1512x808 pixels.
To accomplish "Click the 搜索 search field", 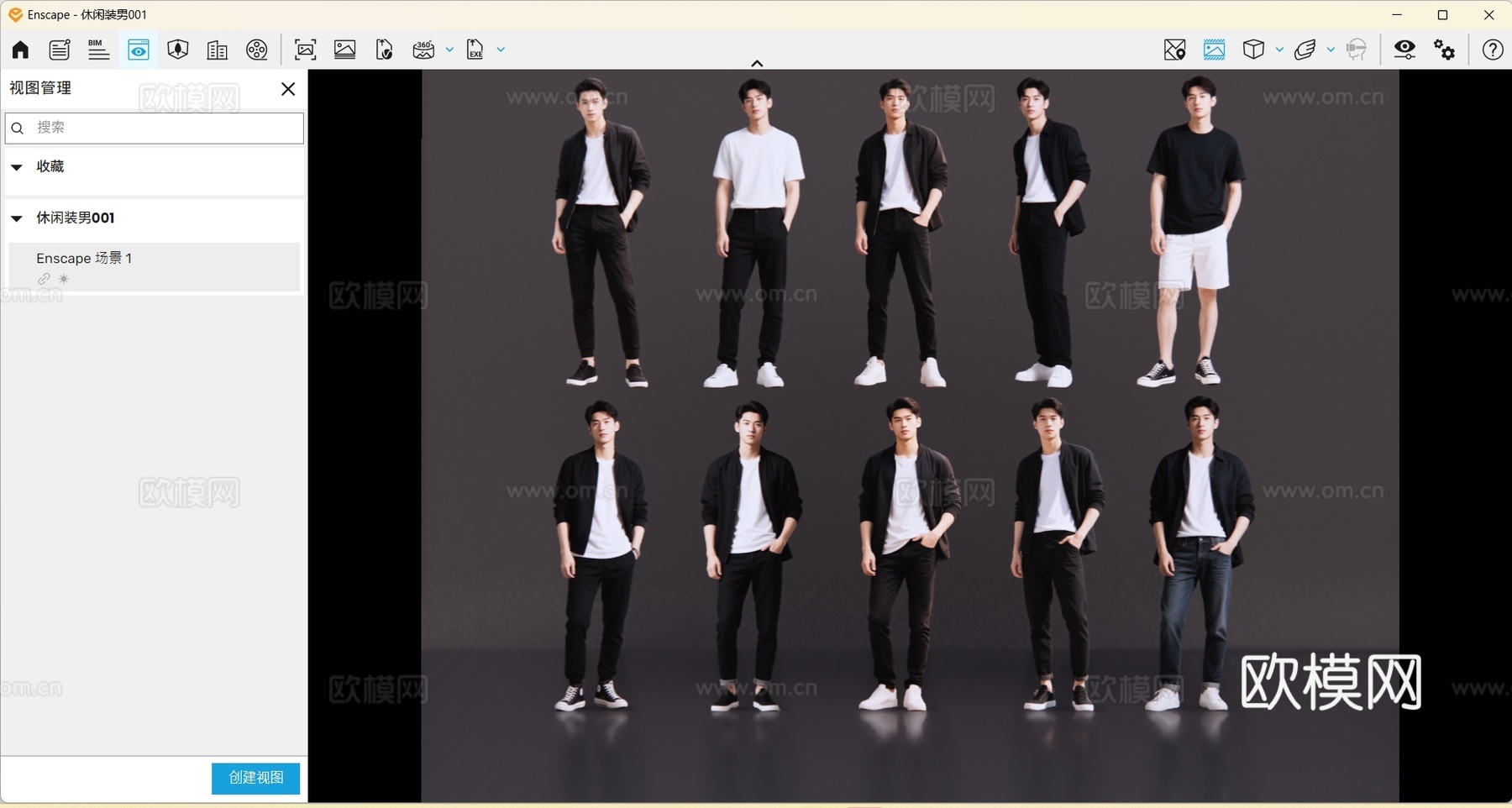I will click(155, 128).
